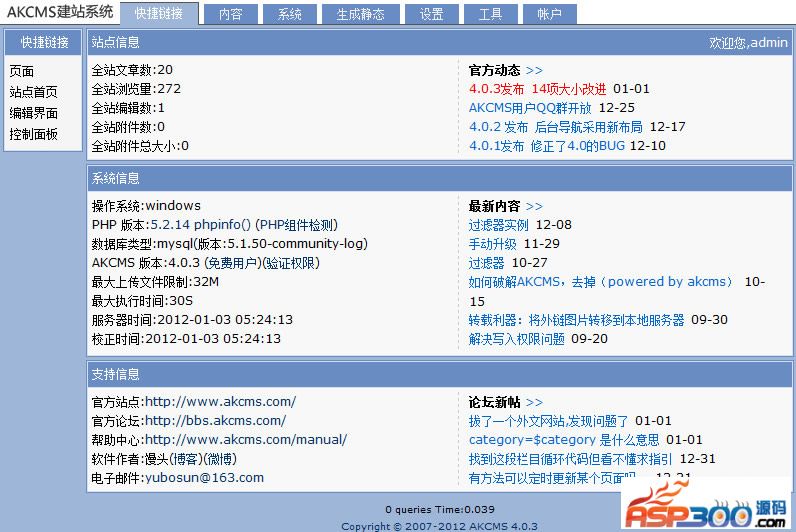
Task: Click the author's 微博 link
Action: (x=219, y=459)
